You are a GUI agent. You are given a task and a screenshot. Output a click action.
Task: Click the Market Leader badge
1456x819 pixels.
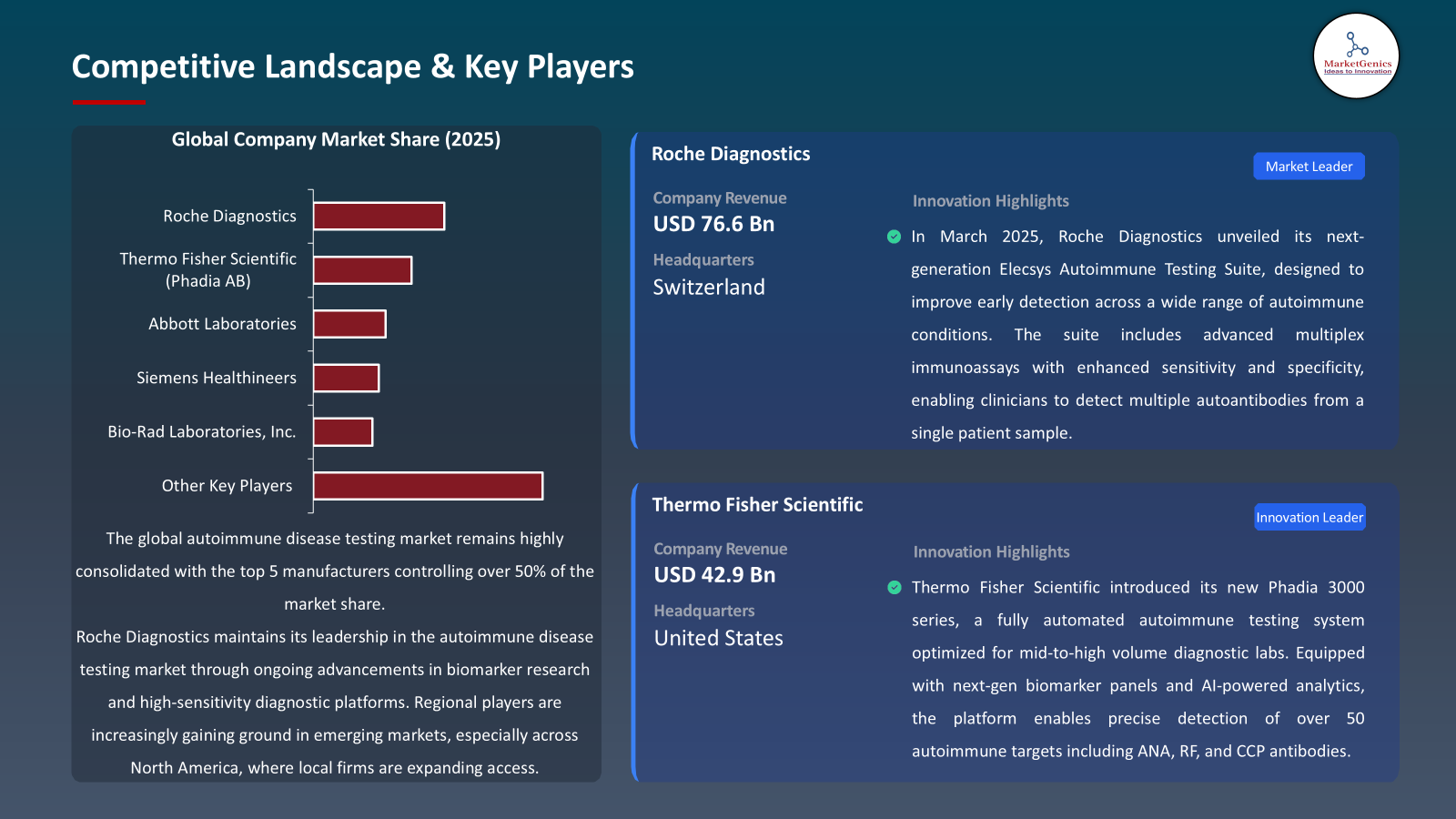click(x=1309, y=167)
